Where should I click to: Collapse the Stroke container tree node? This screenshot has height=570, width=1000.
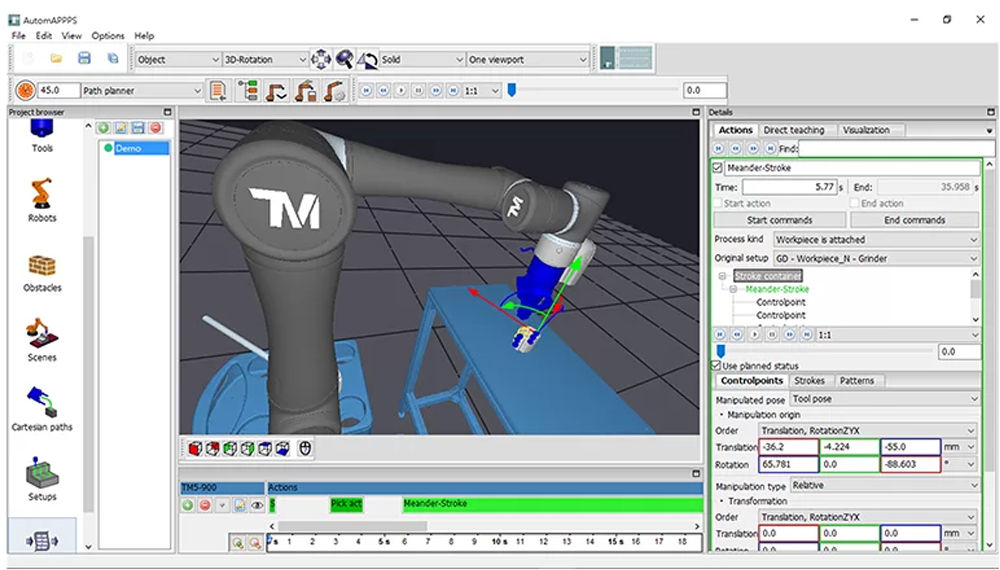[722, 276]
